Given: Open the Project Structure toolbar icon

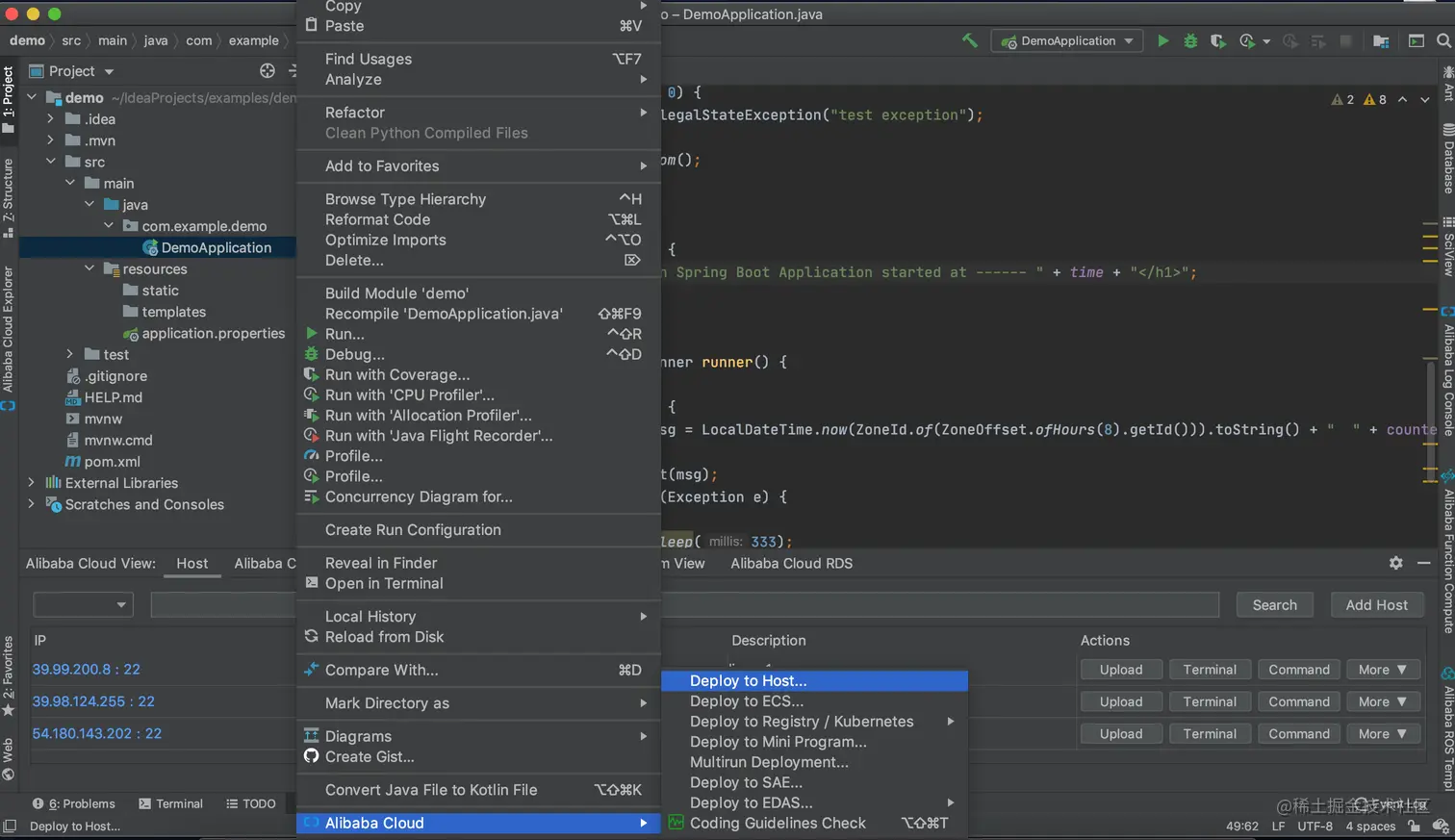Looking at the screenshot, I should (x=1381, y=40).
